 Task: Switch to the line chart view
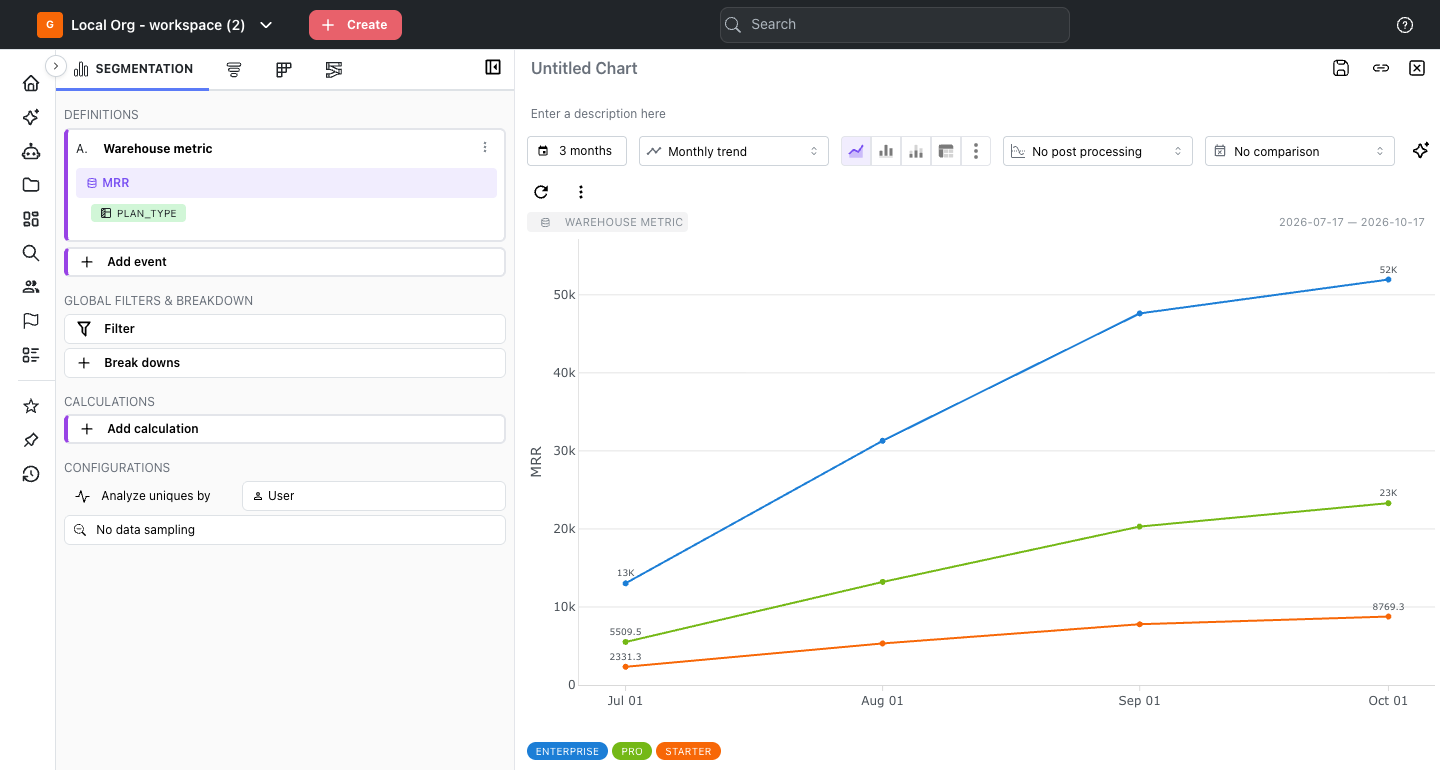click(x=856, y=151)
